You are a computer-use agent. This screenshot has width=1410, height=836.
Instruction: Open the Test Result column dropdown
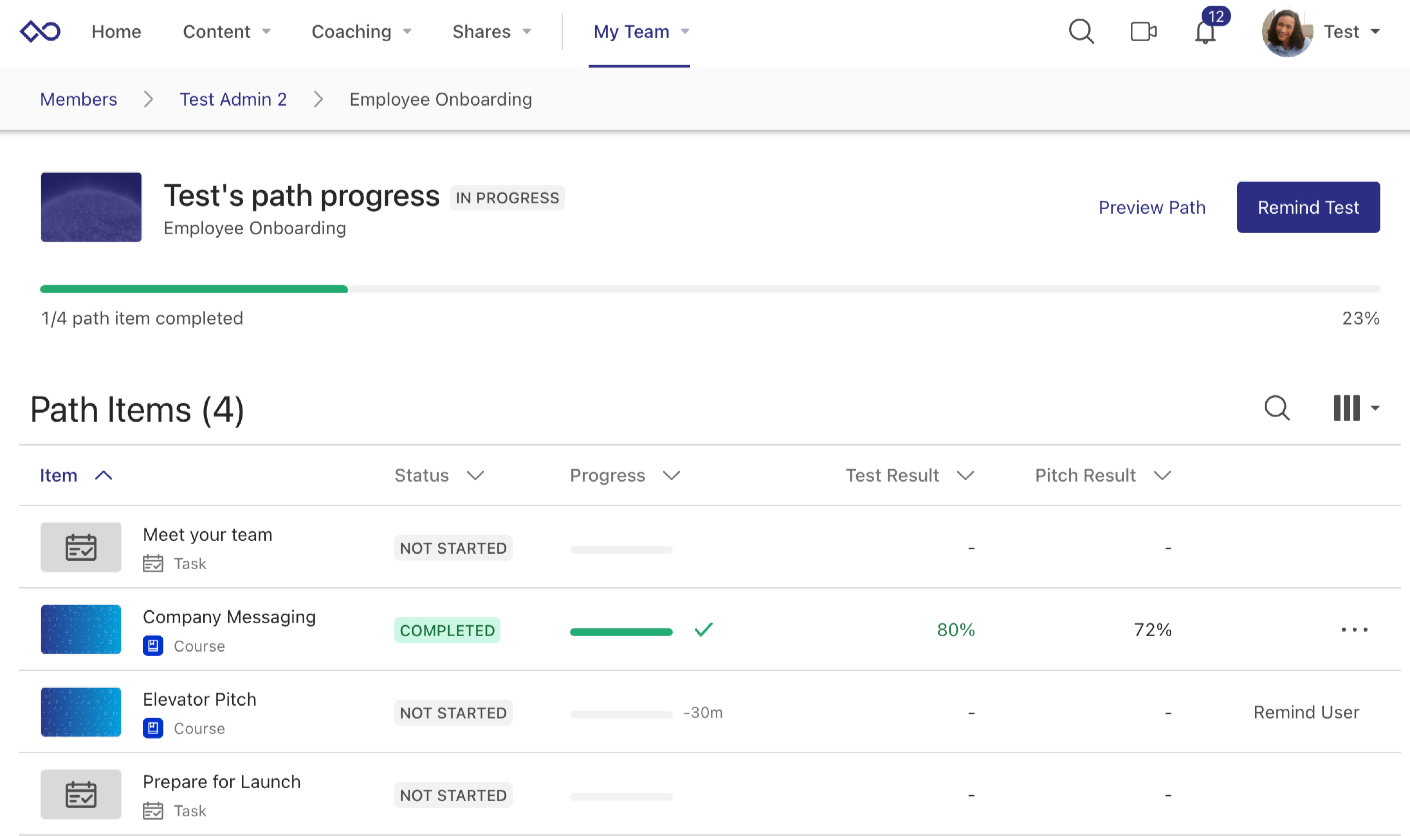965,475
